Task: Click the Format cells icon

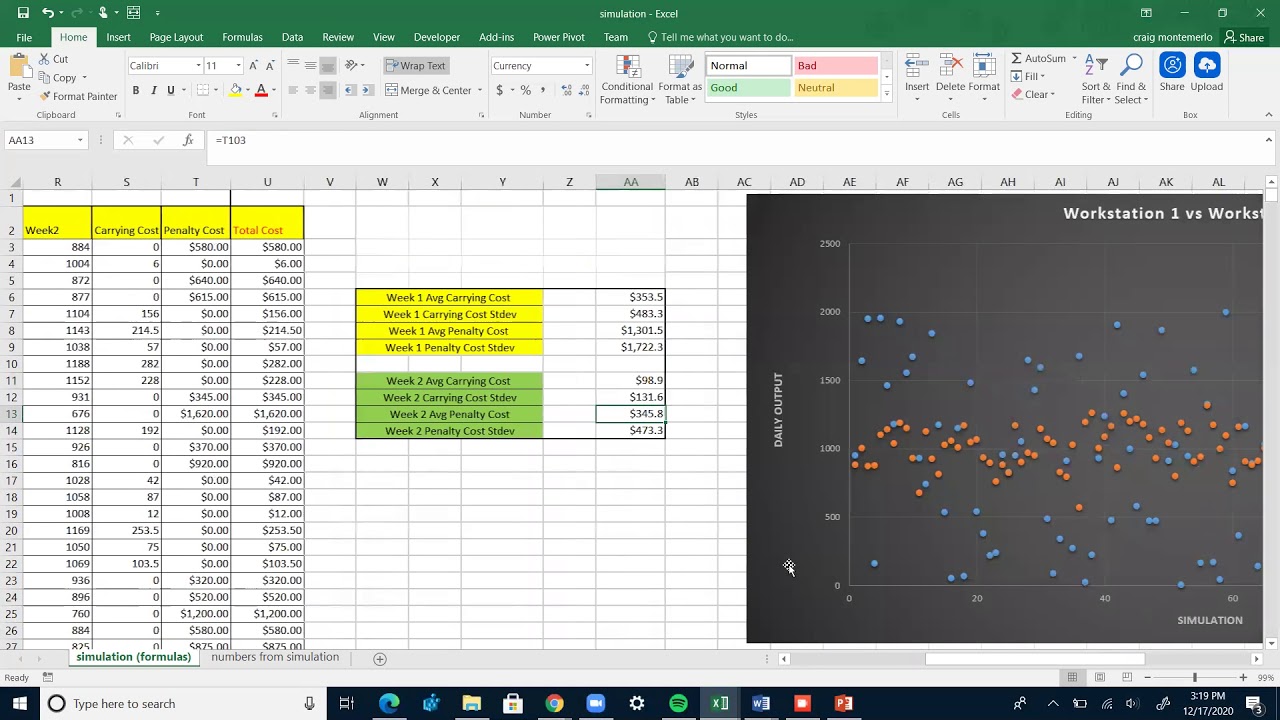Action: (x=984, y=67)
